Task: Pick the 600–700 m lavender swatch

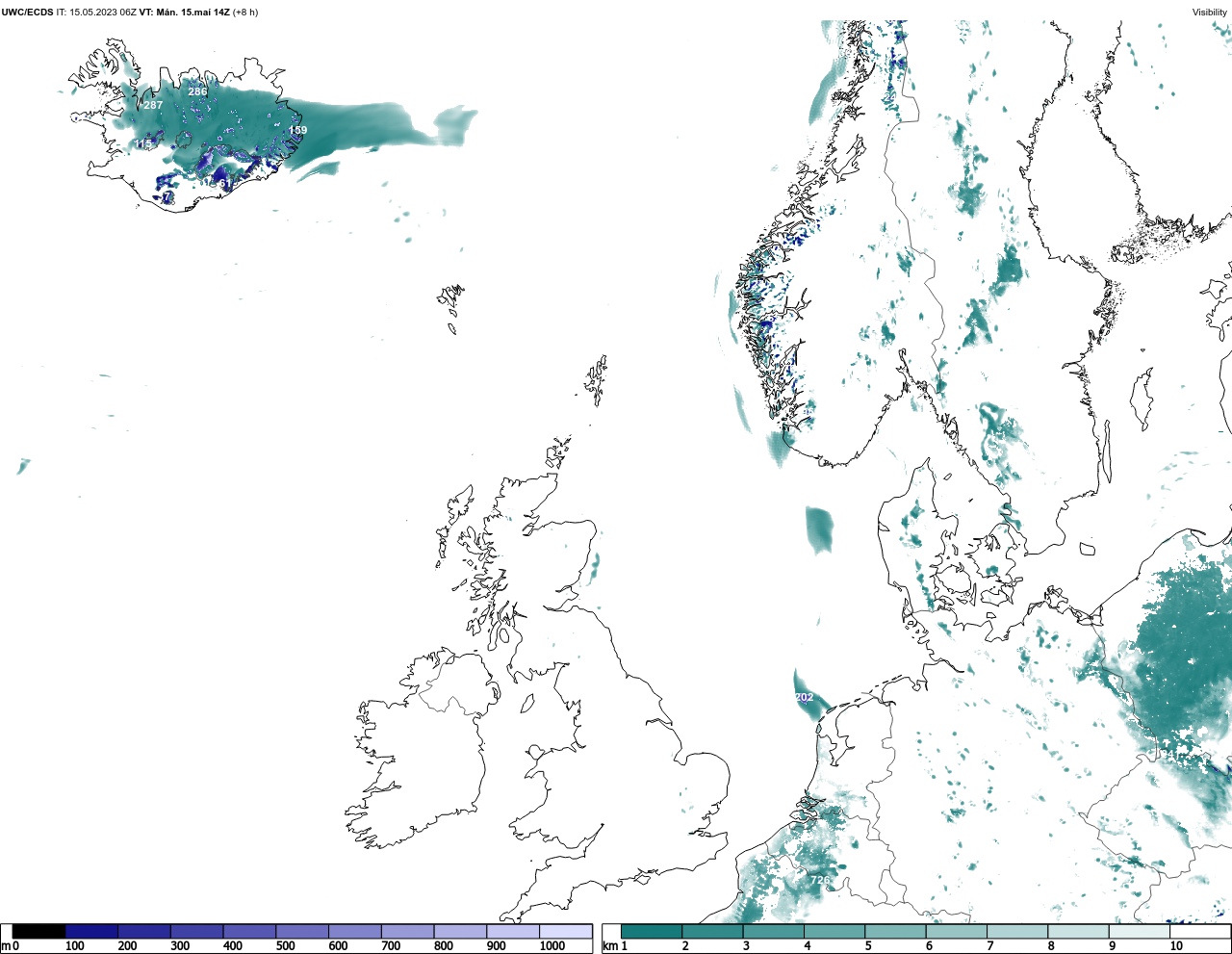Action: pos(354,932)
